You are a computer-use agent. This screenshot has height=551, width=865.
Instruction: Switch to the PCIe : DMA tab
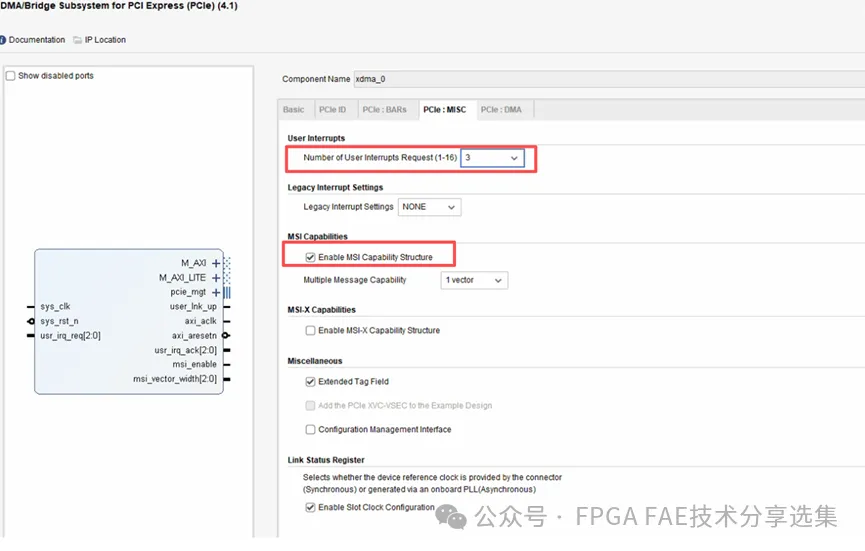(x=500, y=110)
